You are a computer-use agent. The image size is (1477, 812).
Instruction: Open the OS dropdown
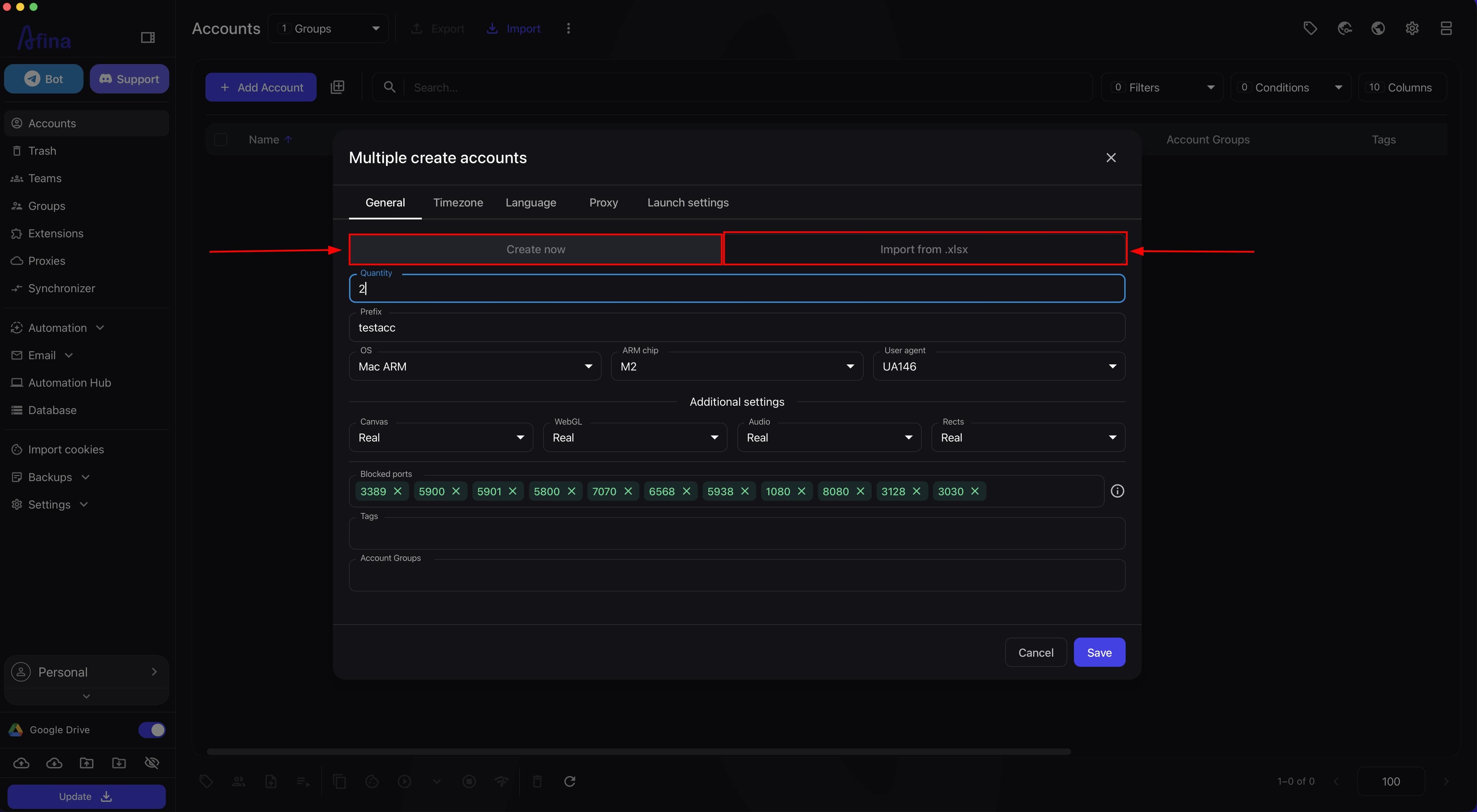(x=475, y=366)
